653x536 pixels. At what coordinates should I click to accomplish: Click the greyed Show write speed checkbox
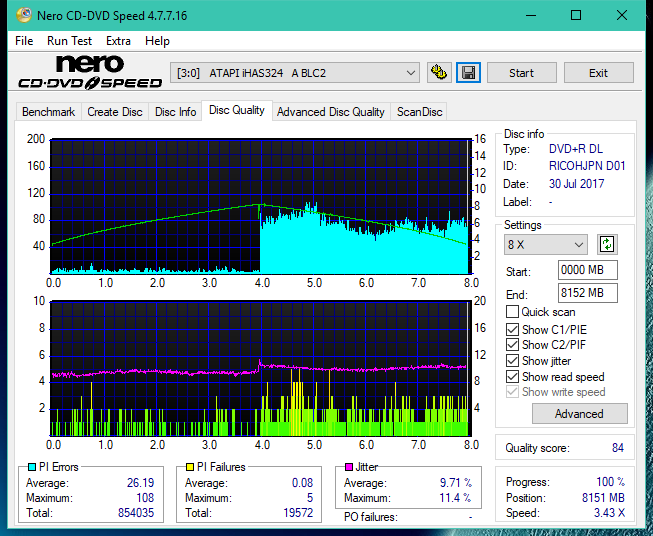(x=512, y=392)
